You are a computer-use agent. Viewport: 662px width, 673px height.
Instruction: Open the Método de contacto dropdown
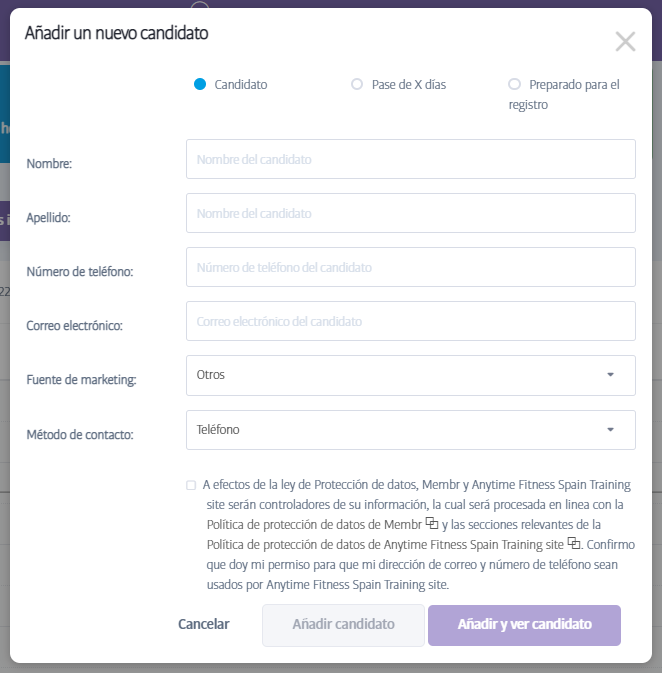click(x=410, y=430)
